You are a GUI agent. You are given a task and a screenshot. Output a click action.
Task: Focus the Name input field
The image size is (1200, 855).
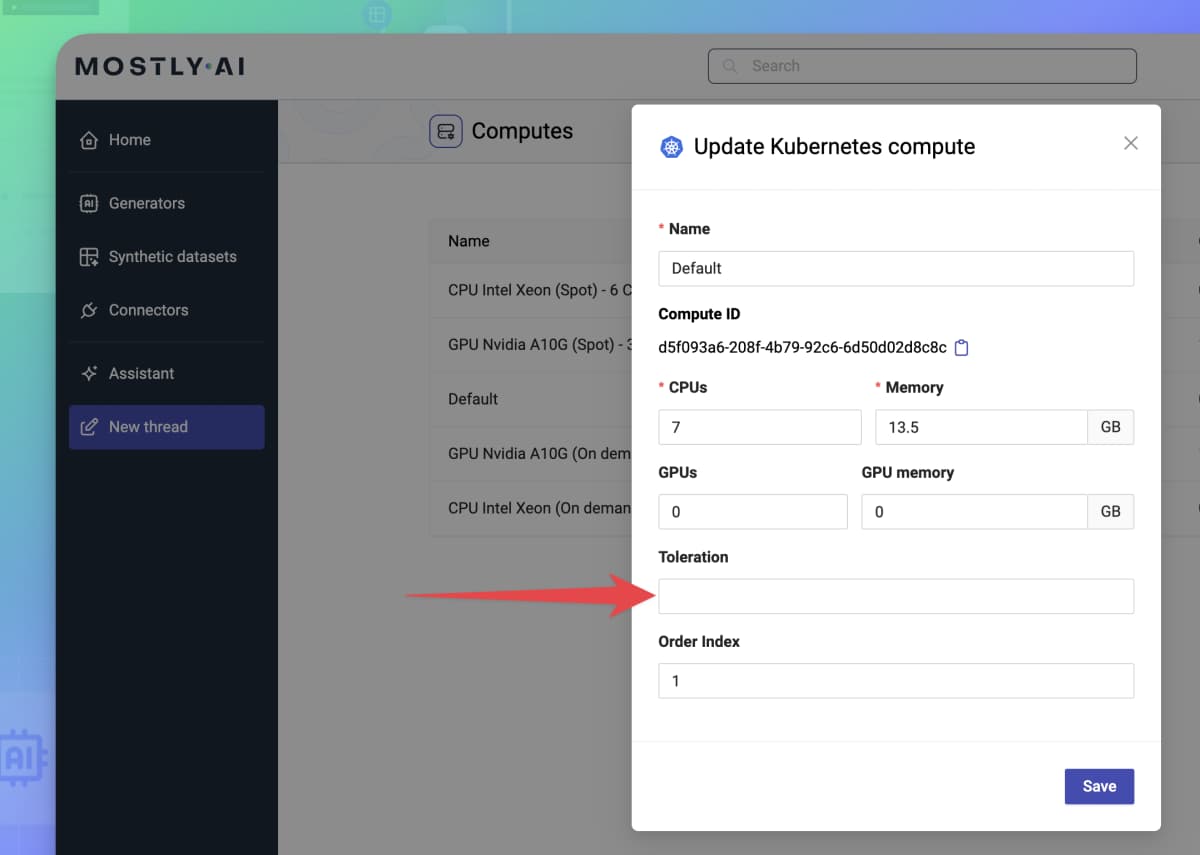pos(896,268)
